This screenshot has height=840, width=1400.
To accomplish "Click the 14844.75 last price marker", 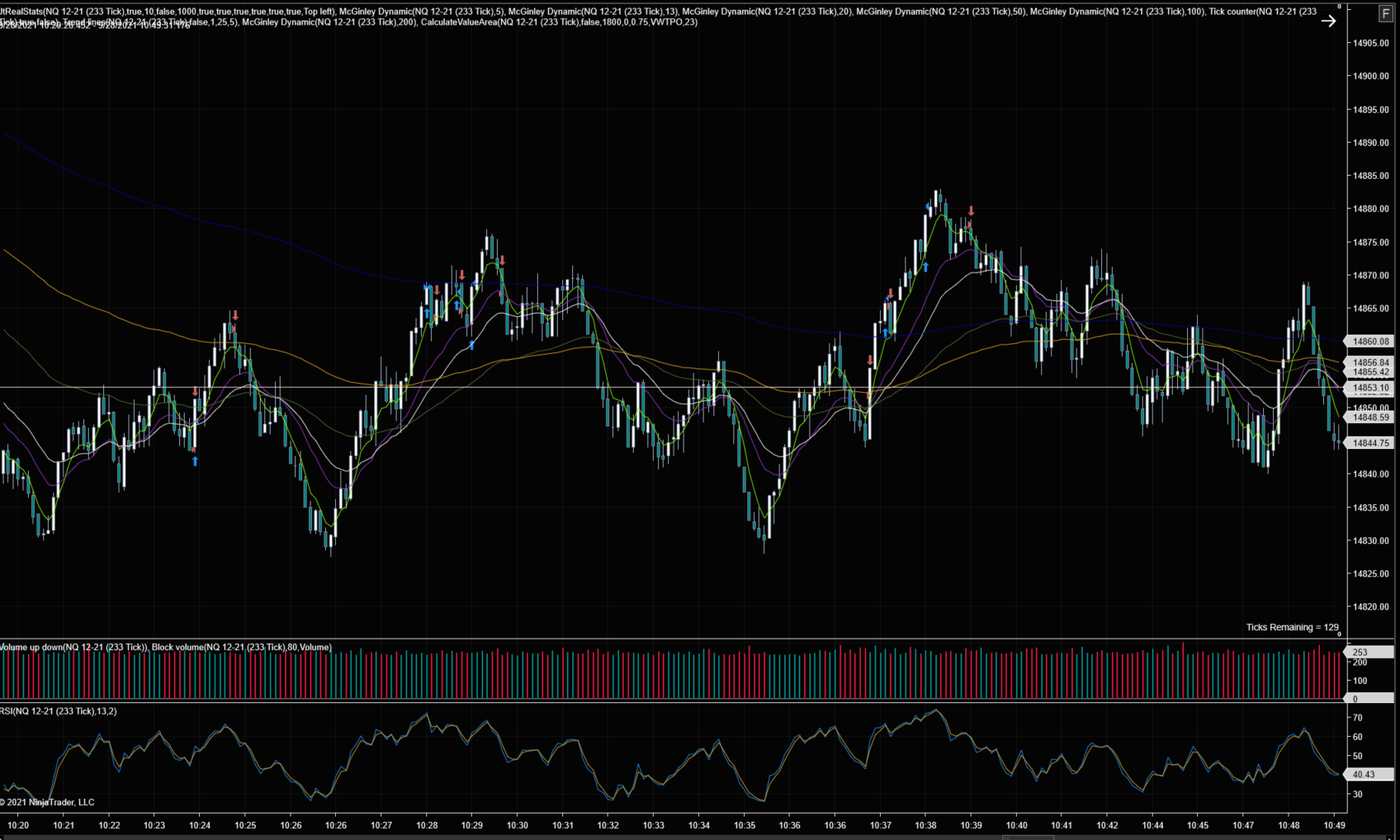I will tap(1370, 443).
